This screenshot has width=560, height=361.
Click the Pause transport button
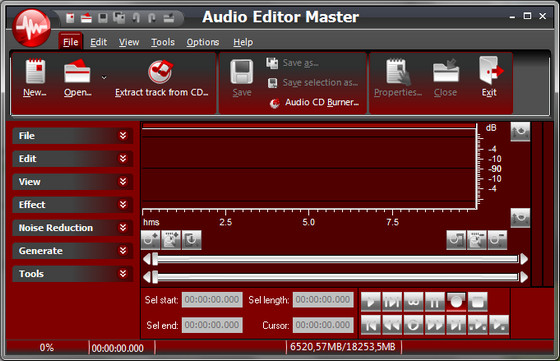[435, 302]
